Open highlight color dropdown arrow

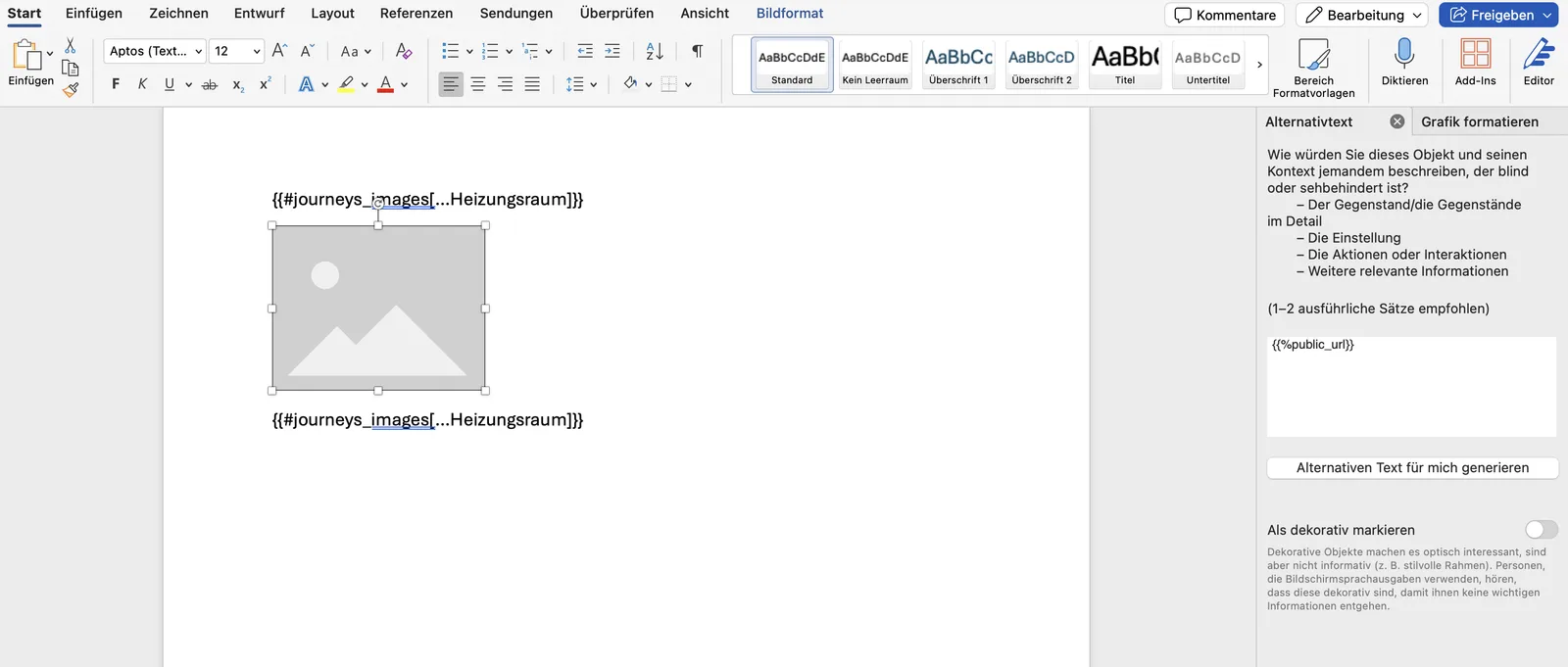pos(365,85)
